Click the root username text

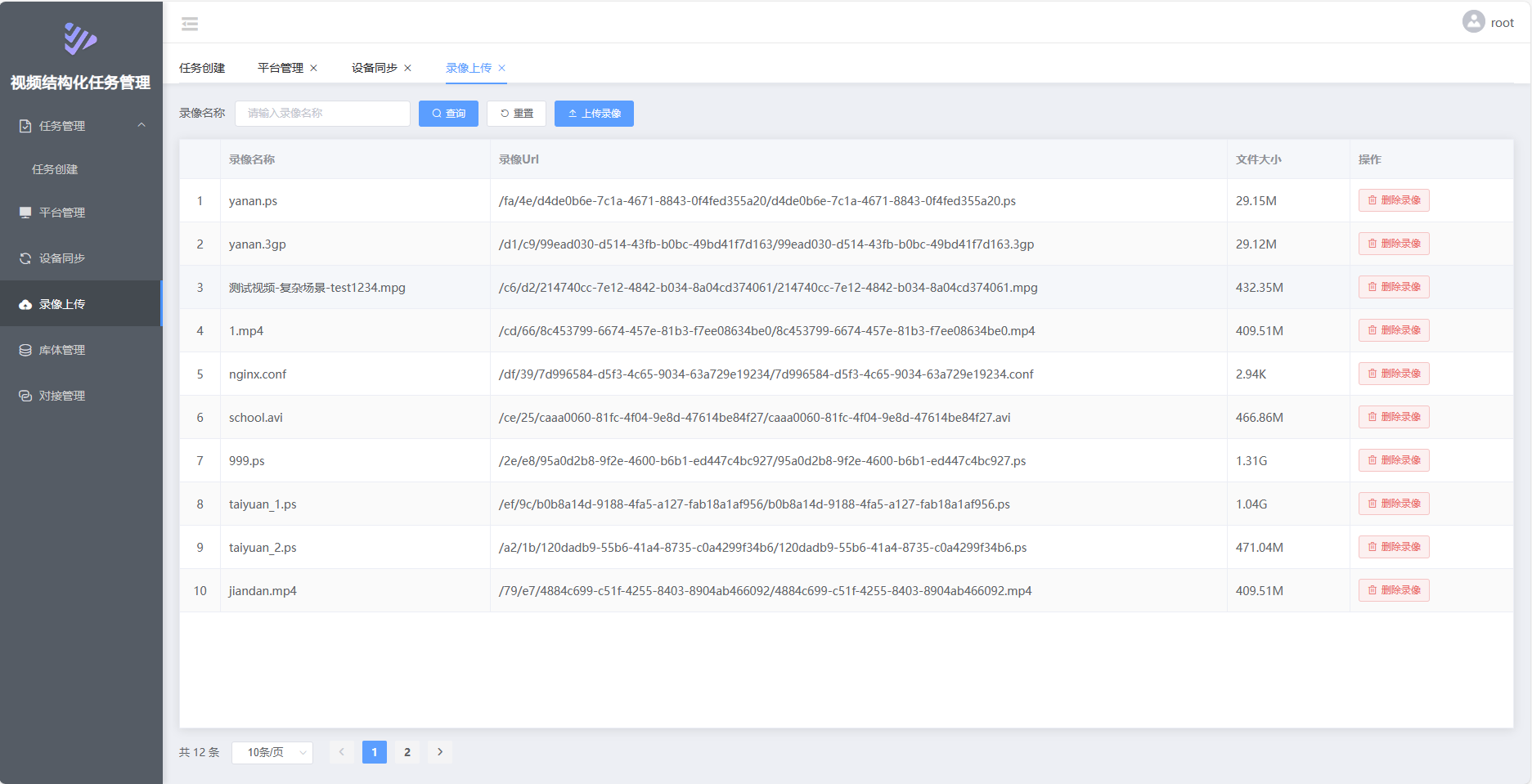point(1503,23)
